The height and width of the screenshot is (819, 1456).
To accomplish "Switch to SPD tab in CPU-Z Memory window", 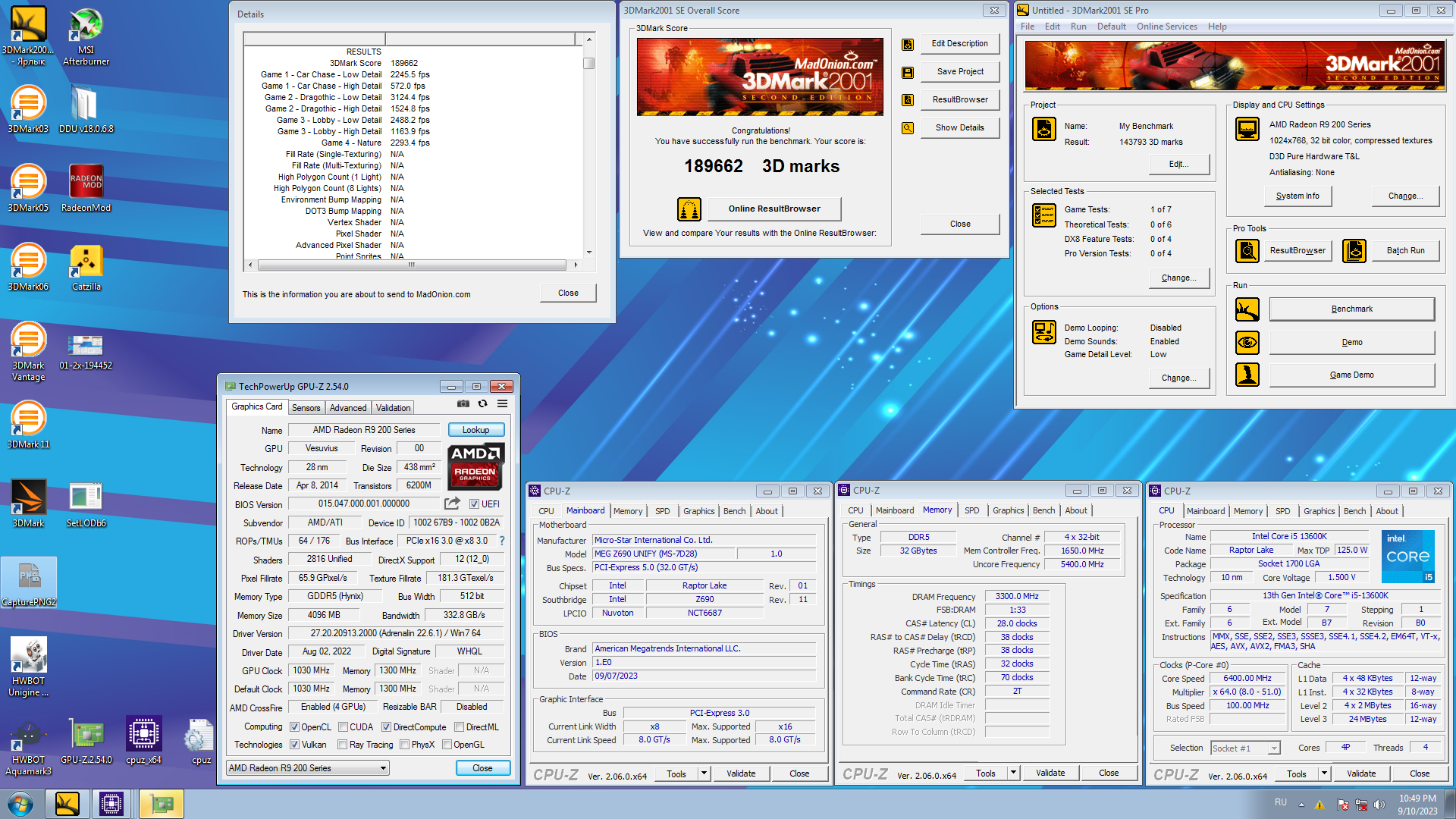I will pos(972,510).
